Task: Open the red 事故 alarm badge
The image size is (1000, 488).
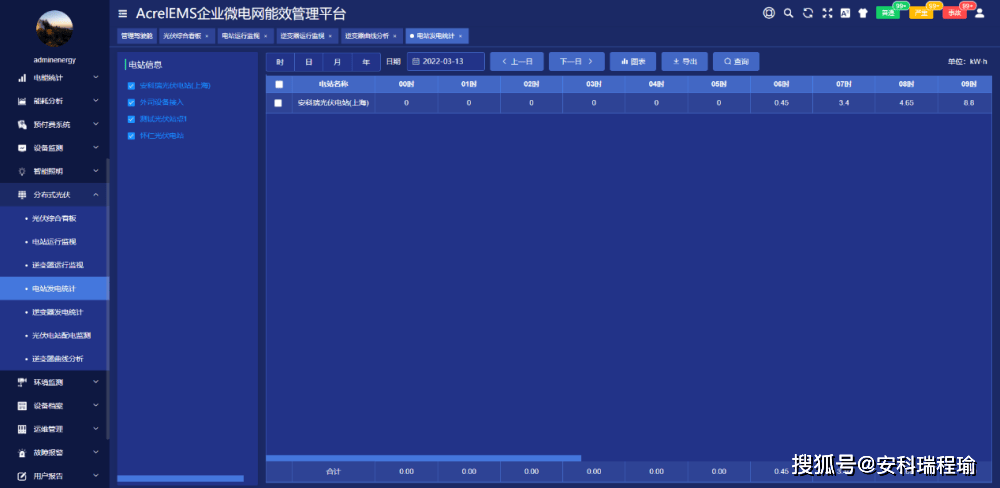Action: (x=953, y=13)
